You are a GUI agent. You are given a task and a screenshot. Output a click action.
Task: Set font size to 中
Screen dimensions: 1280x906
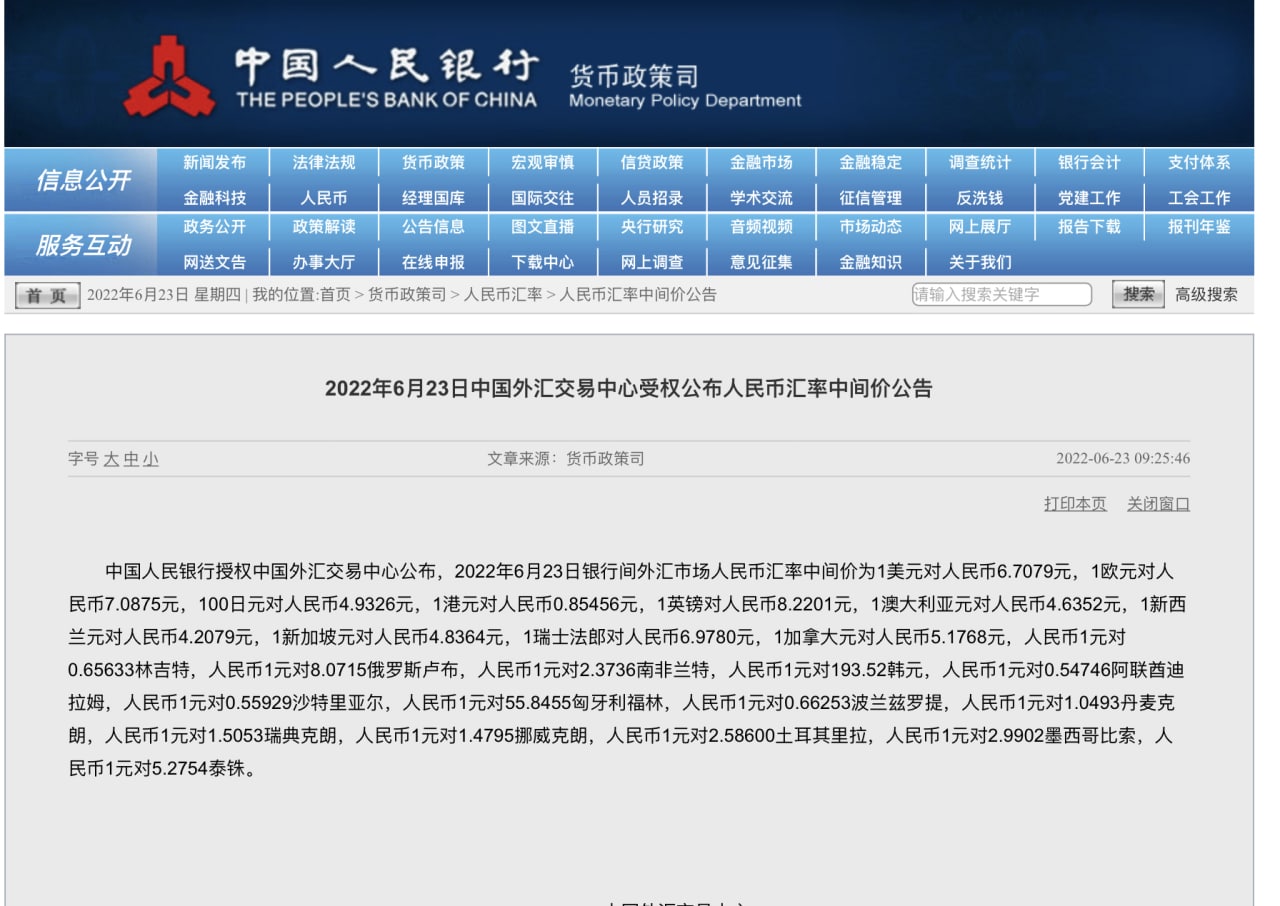(131, 459)
